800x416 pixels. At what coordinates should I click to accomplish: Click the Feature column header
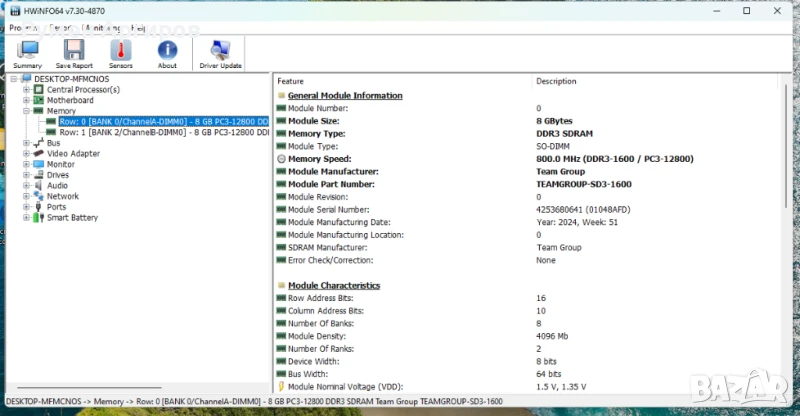coord(292,81)
